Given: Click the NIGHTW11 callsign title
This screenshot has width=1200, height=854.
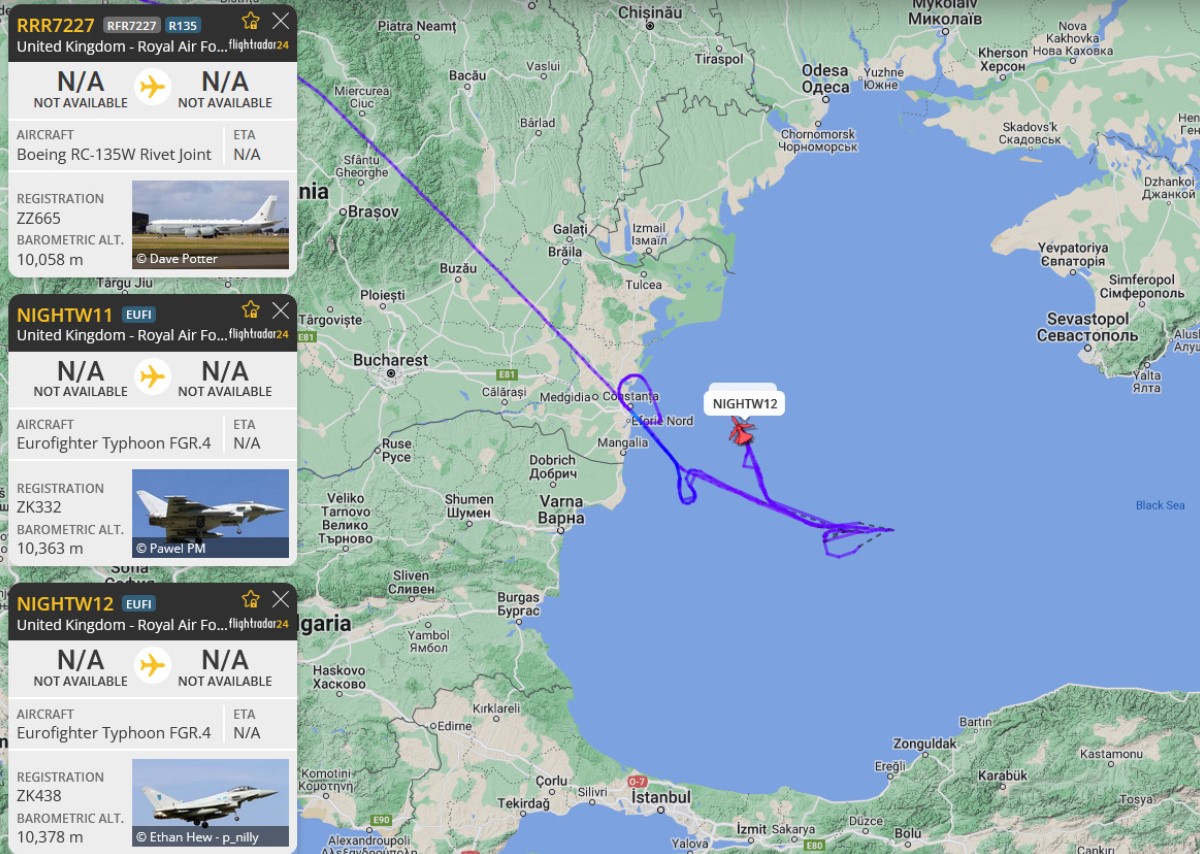Looking at the screenshot, I should coord(65,314).
